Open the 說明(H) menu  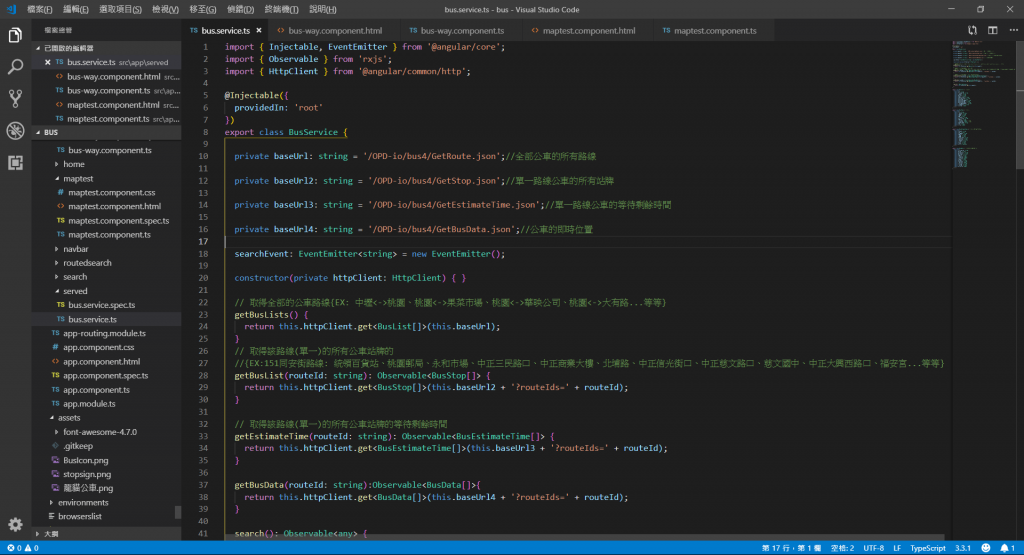click(323, 9)
